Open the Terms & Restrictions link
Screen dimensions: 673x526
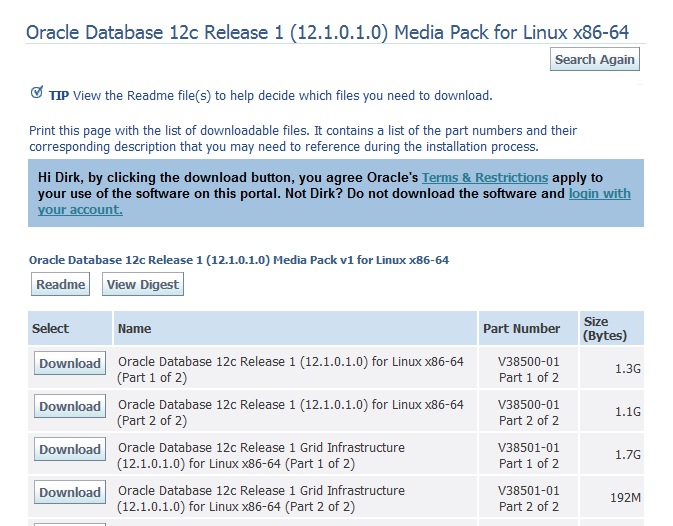coord(485,177)
